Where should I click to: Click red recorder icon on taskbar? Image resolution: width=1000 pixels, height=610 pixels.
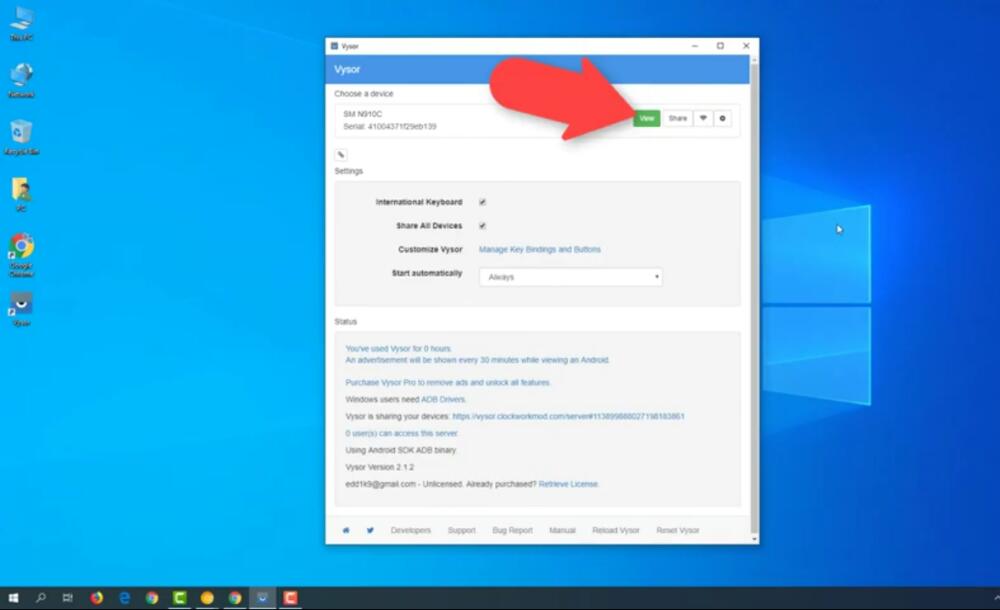pyautogui.click(x=290, y=598)
